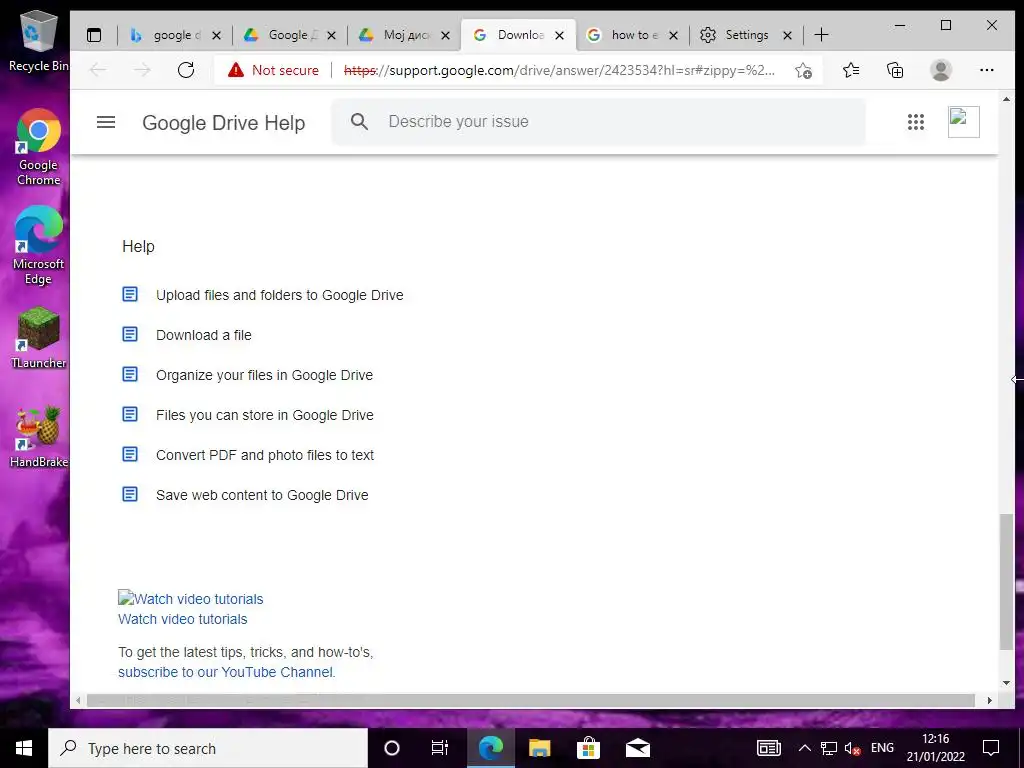Click the forward navigation arrow
1024x768 pixels.
pos(142,70)
